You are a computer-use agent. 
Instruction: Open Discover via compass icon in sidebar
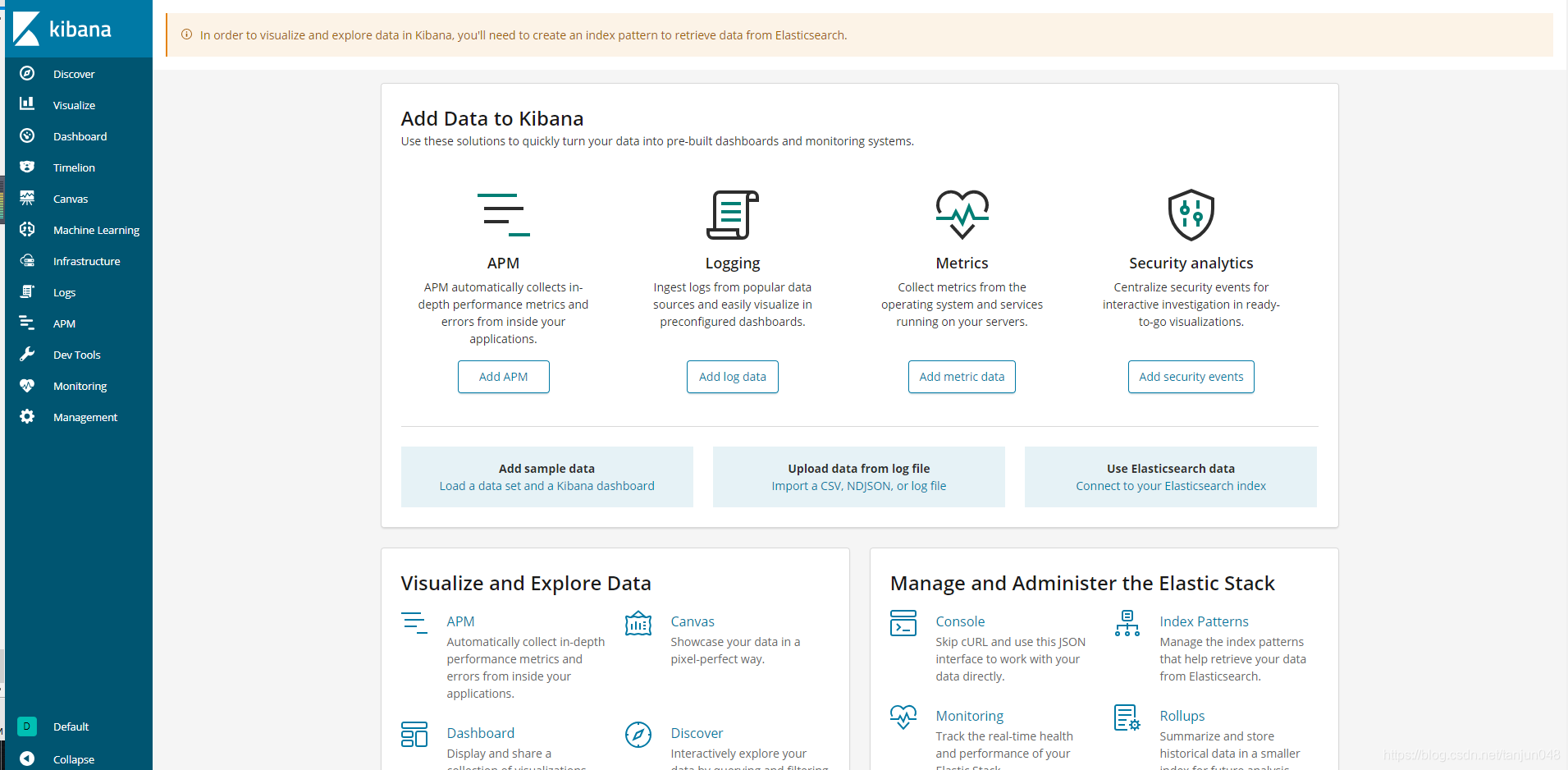[x=27, y=73]
